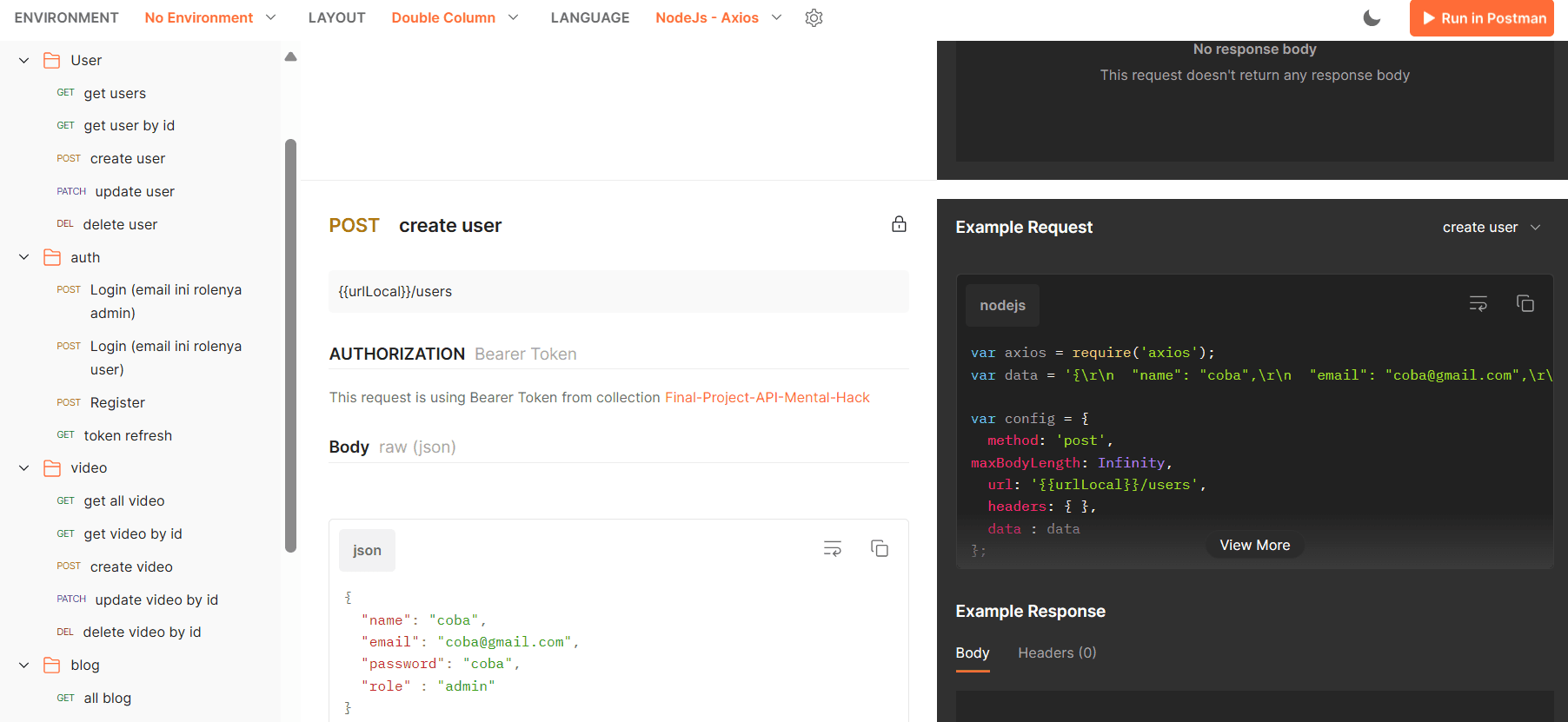Click the lock icon beside create user heading
Screen dimensions: 1568x722
tap(899, 224)
